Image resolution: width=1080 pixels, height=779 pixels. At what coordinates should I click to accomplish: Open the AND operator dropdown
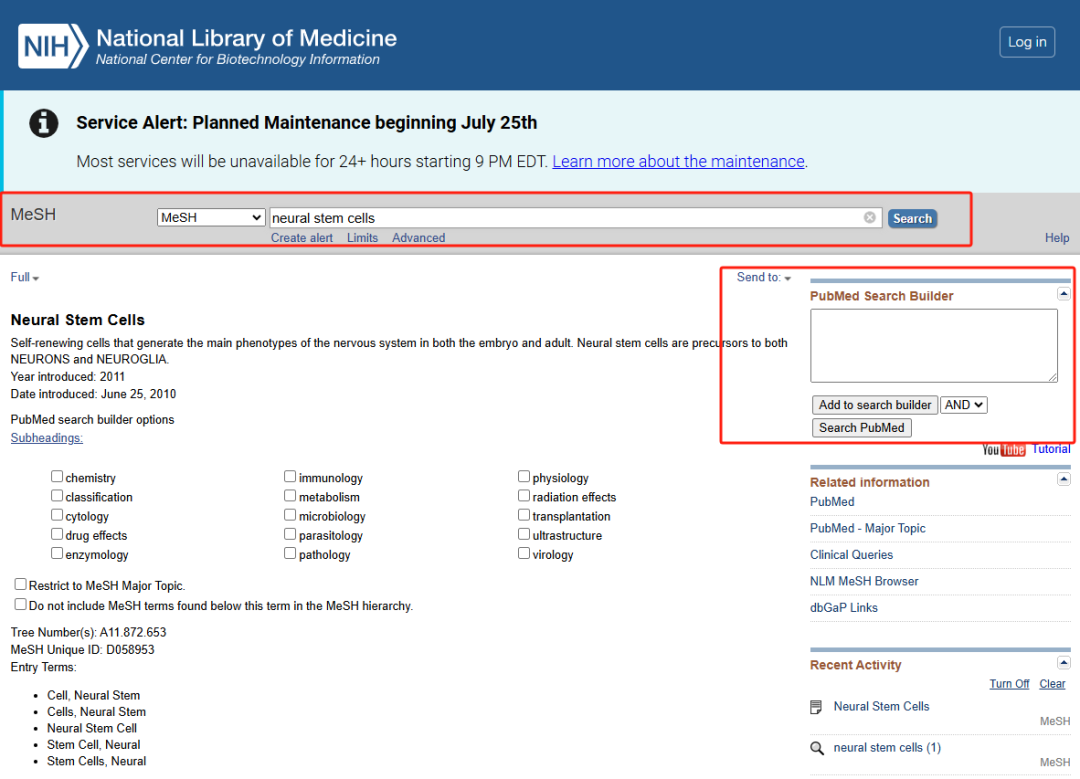click(964, 405)
